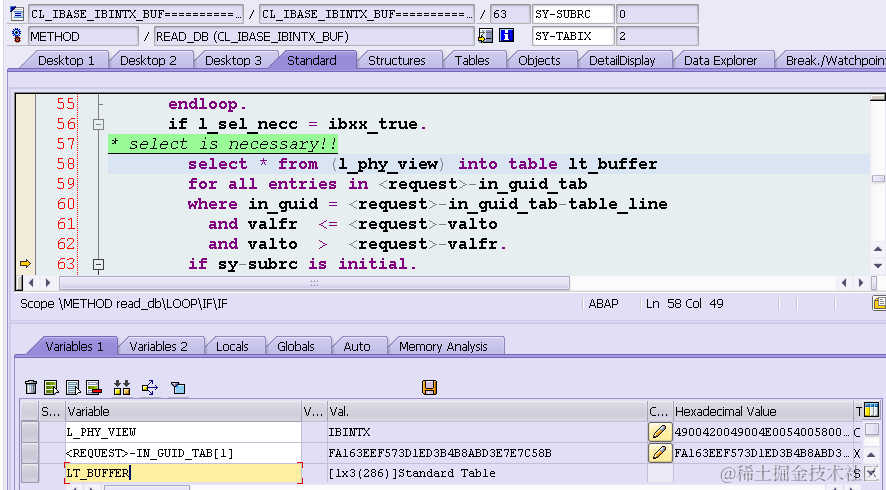Switch to Variables 2 tab
Screen dimensions: 886x490
(x=158, y=346)
